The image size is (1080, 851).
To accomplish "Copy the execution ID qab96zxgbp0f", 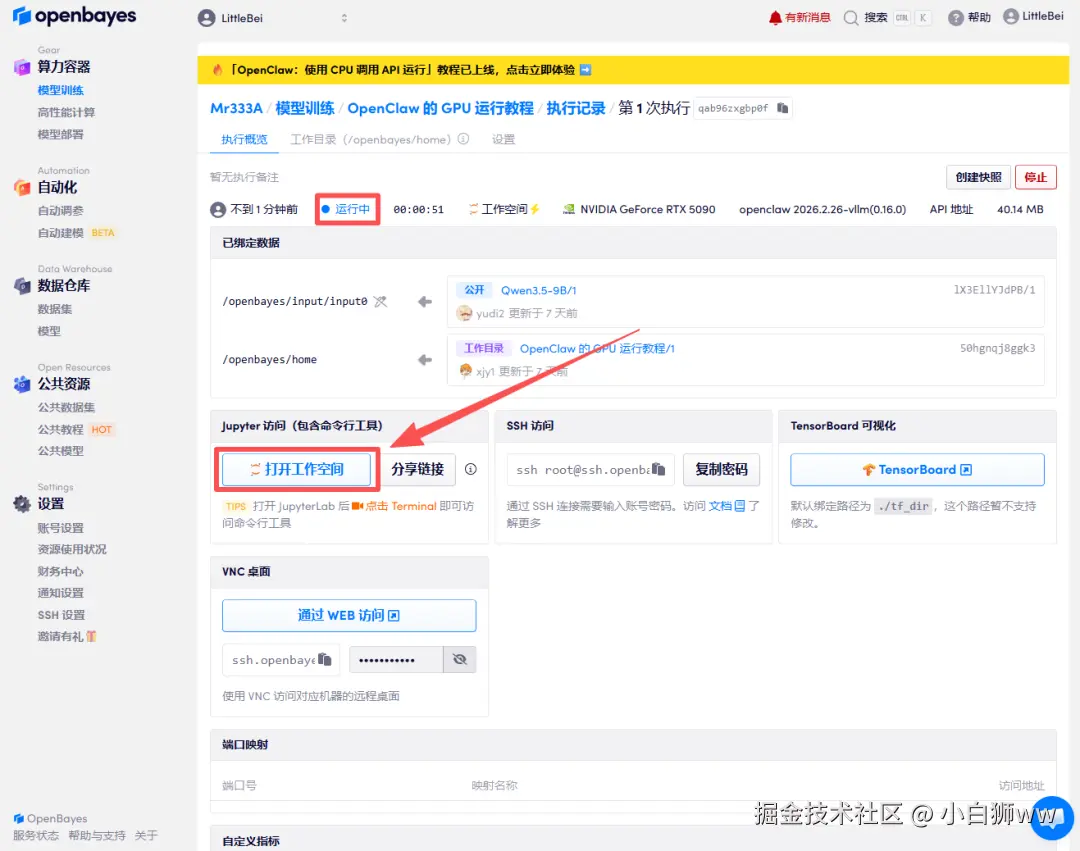I will click(782, 108).
